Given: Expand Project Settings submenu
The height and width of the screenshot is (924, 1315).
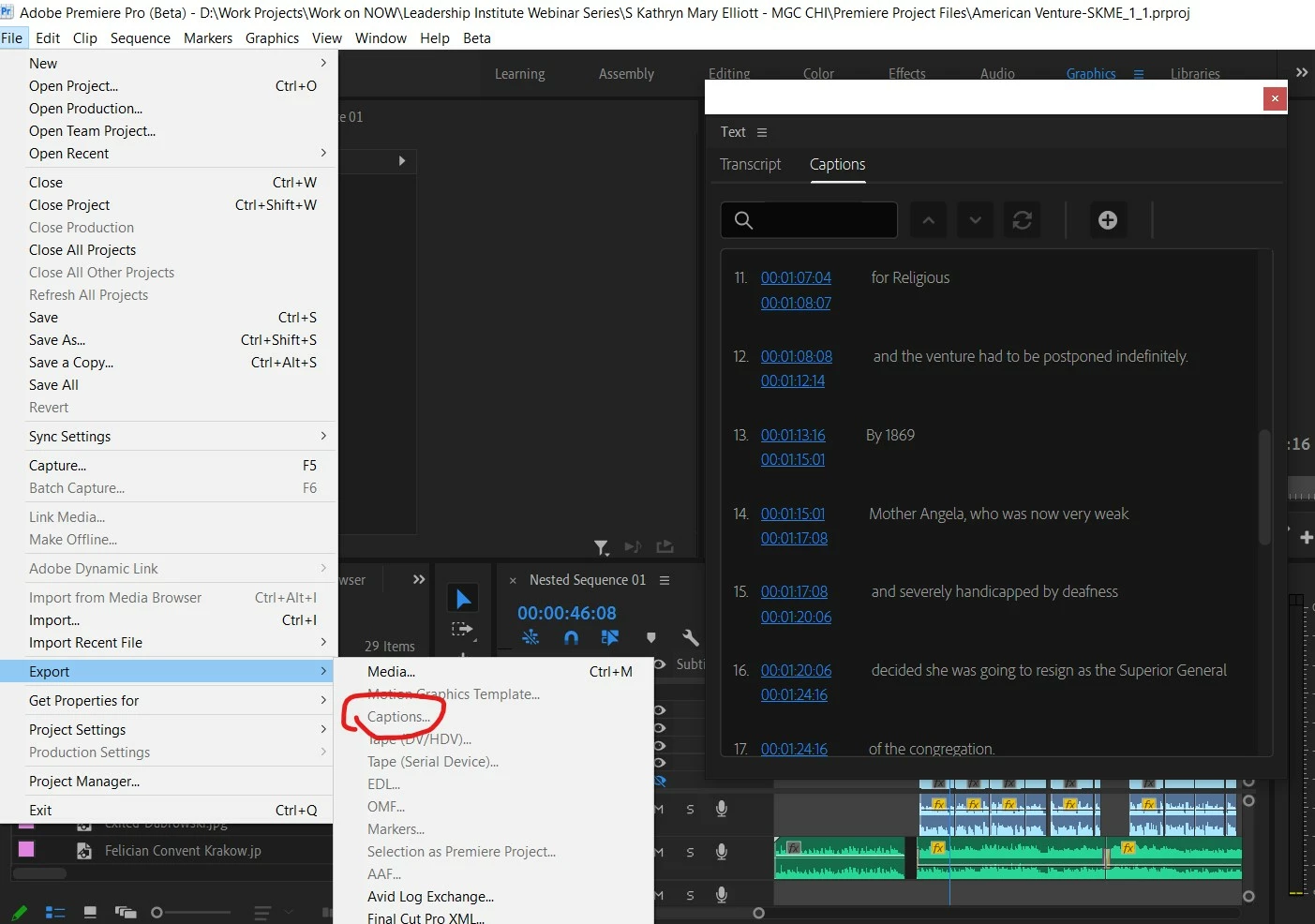Looking at the screenshot, I should (323, 729).
